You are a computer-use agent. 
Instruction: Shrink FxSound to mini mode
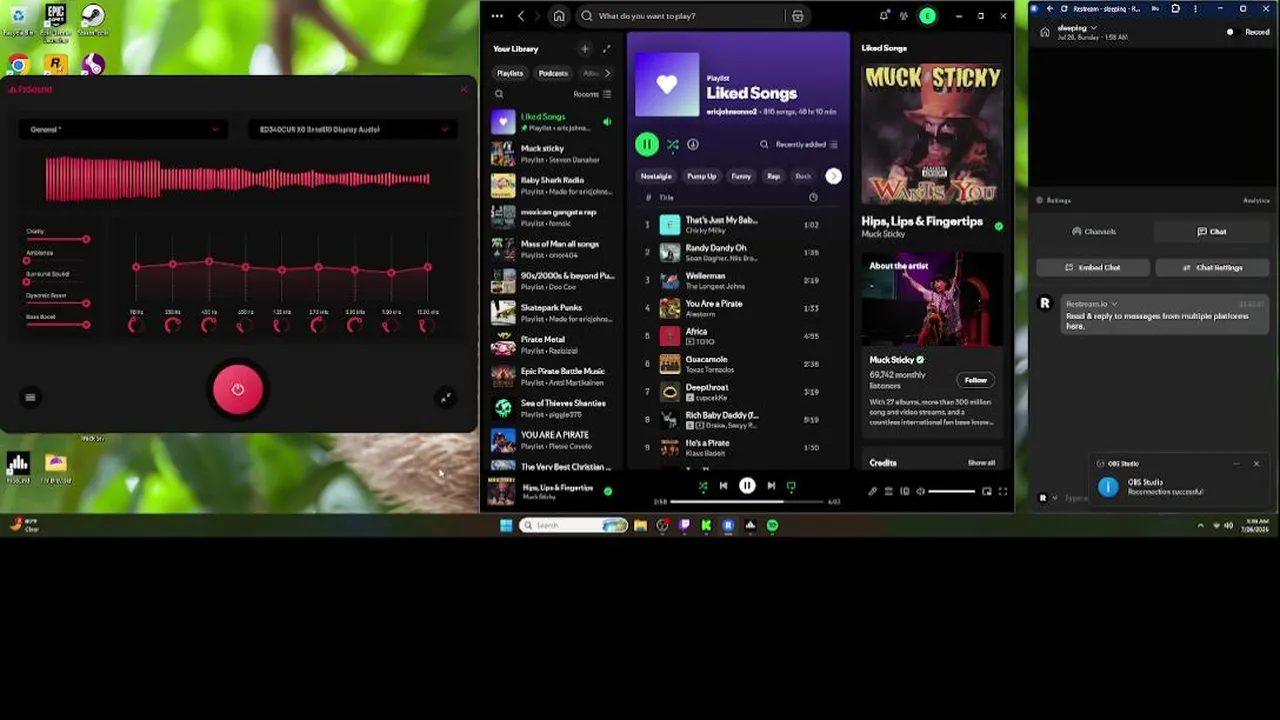tap(446, 398)
